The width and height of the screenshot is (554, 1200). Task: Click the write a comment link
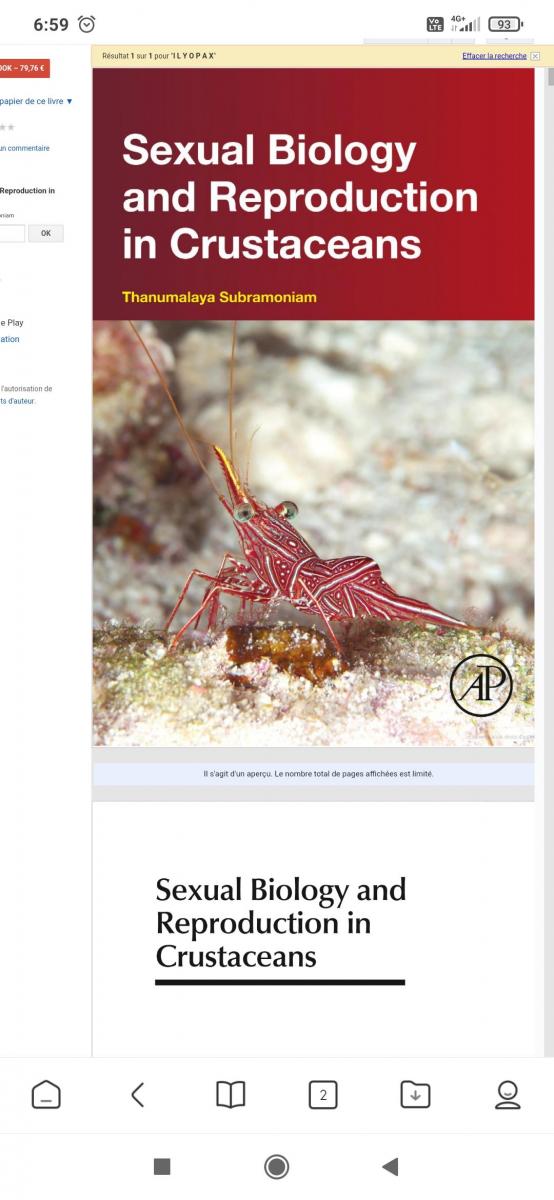tap(25, 148)
